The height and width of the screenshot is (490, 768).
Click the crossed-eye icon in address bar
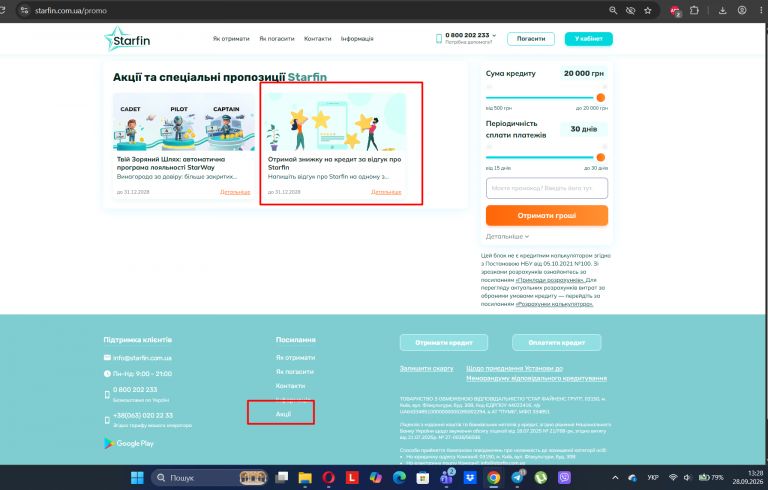click(x=630, y=10)
